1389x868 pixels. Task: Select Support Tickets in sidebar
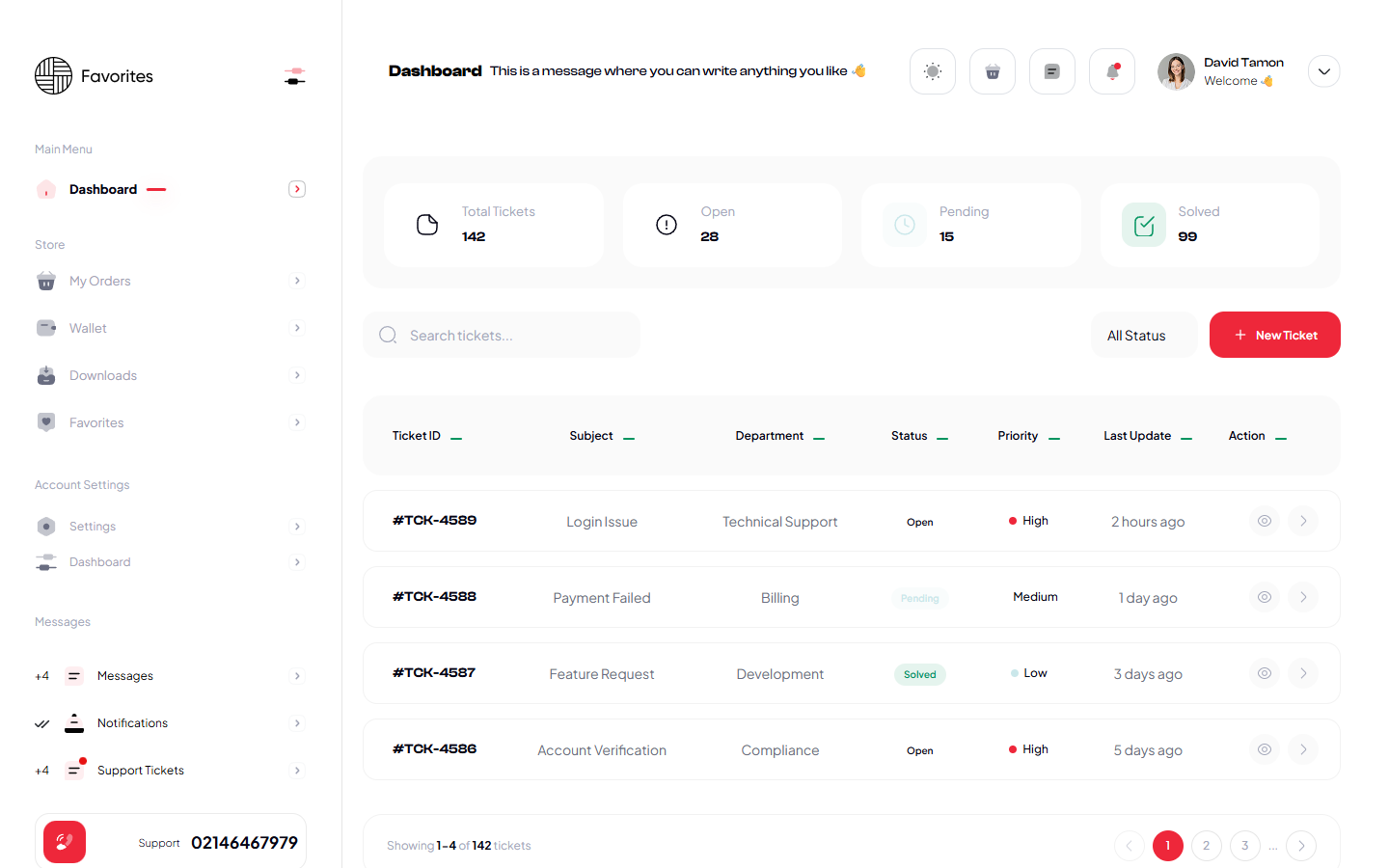(x=141, y=771)
